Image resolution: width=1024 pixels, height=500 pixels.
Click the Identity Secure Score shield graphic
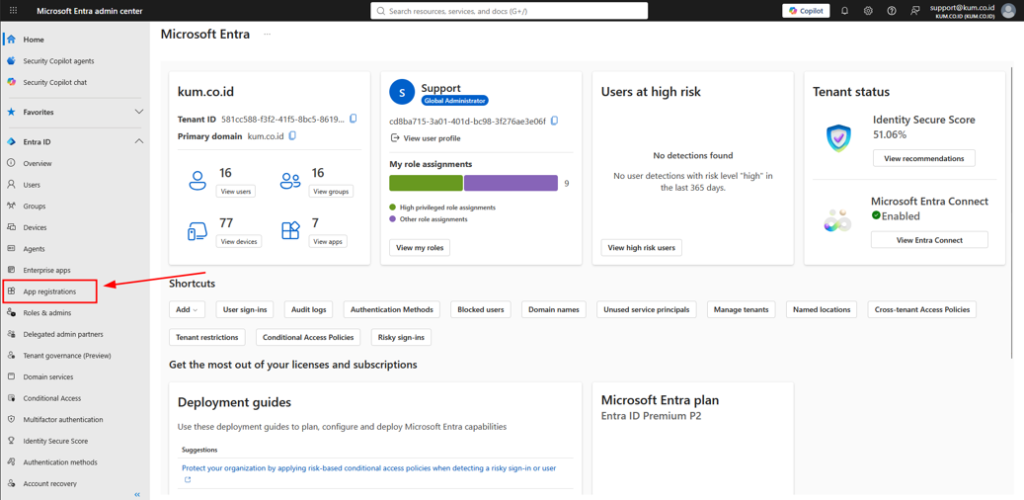839,138
